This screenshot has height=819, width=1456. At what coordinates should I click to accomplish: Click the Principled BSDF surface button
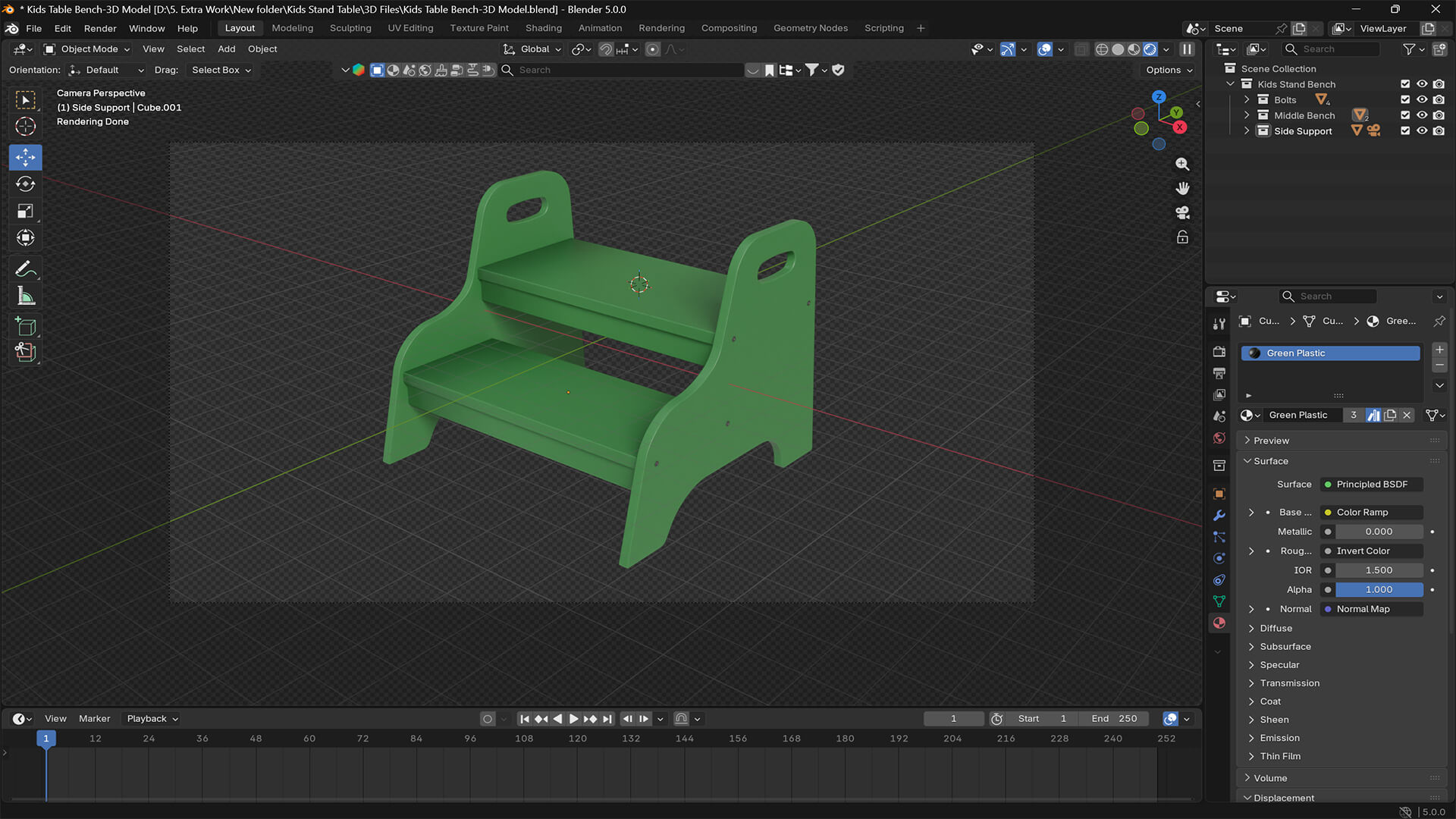[x=1371, y=485]
